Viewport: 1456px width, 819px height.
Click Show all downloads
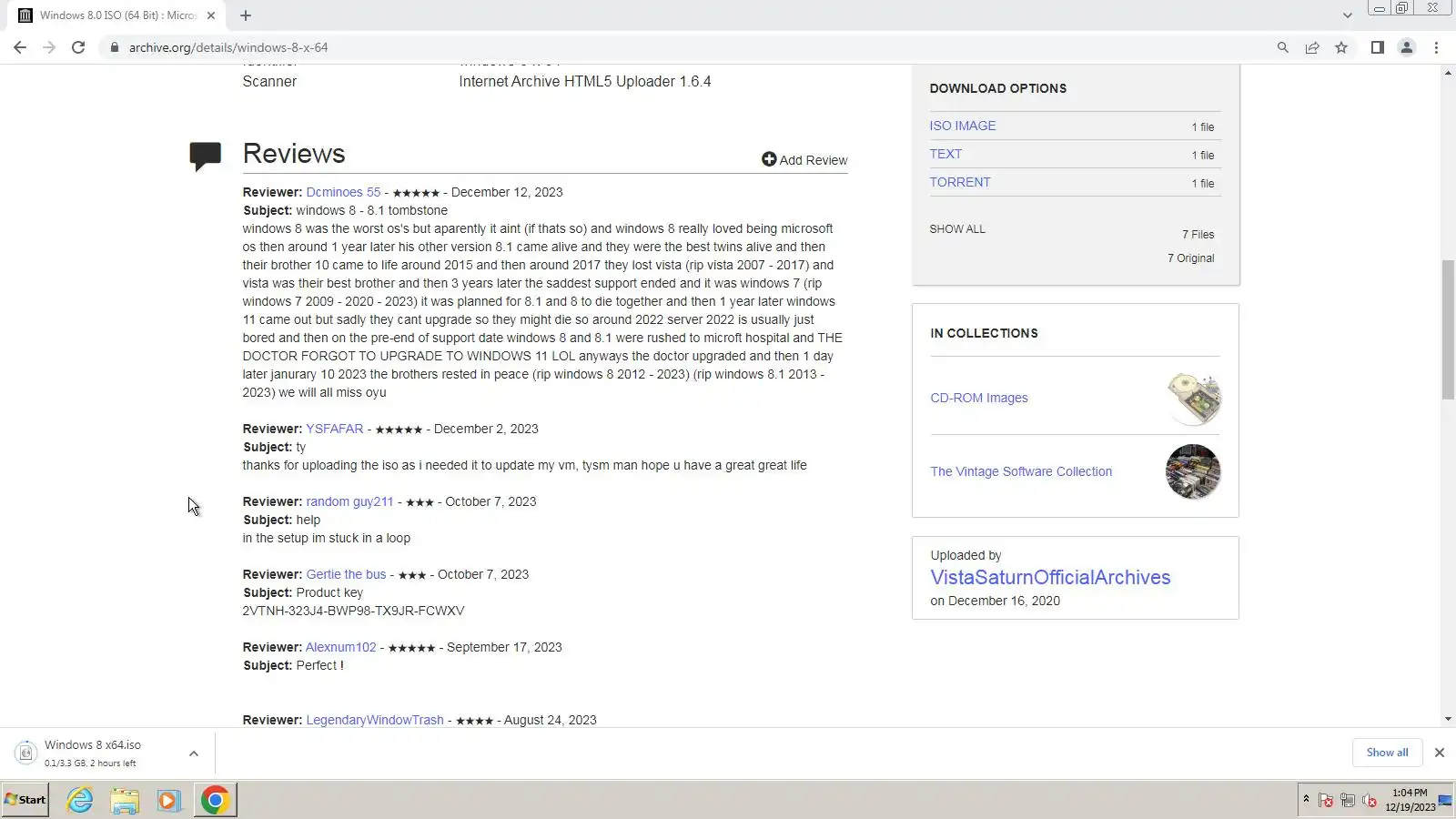tap(1387, 753)
